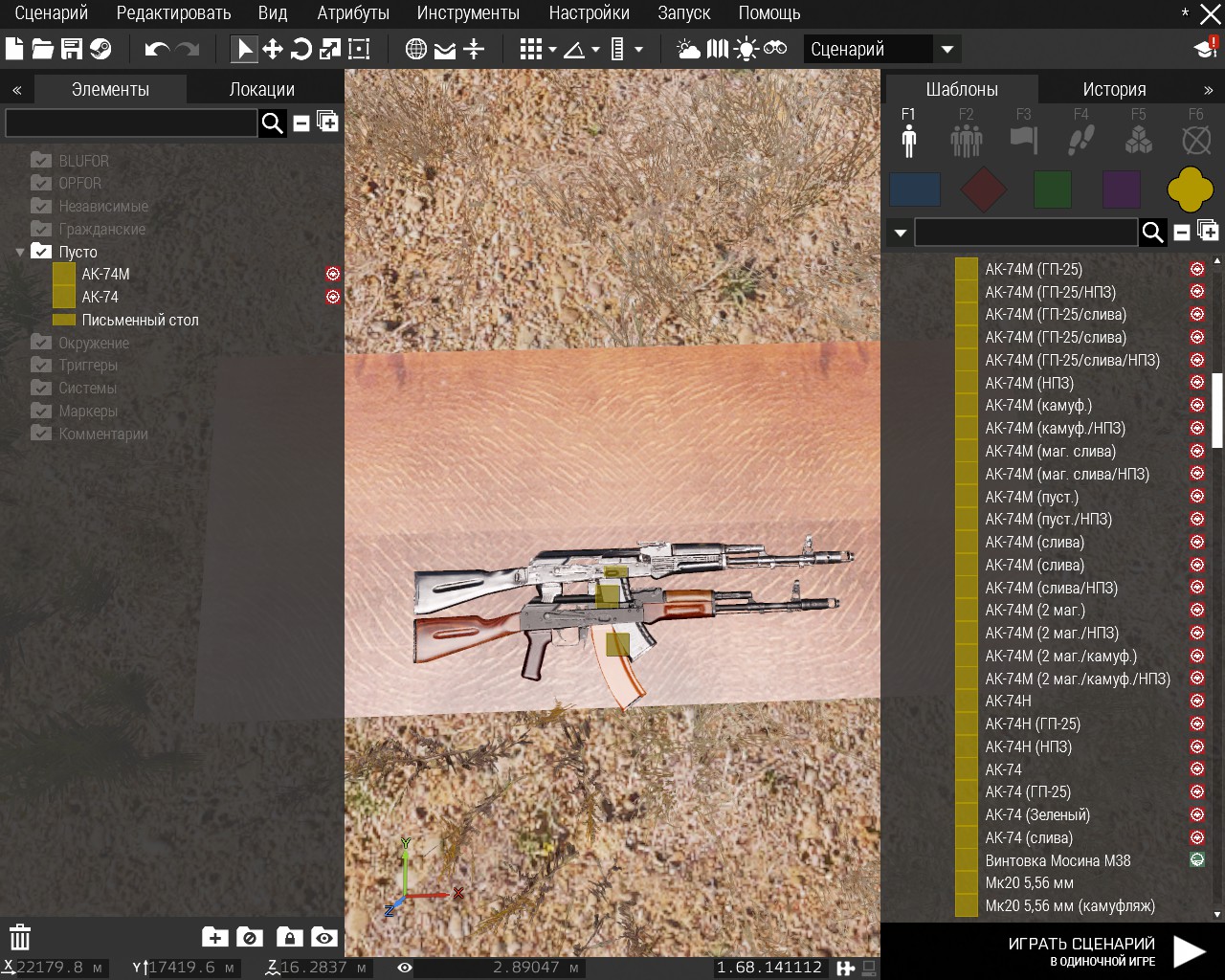Select the rotate tool in the toolbar
This screenshot has height=980, width=1225.
[x=301, y=49]
